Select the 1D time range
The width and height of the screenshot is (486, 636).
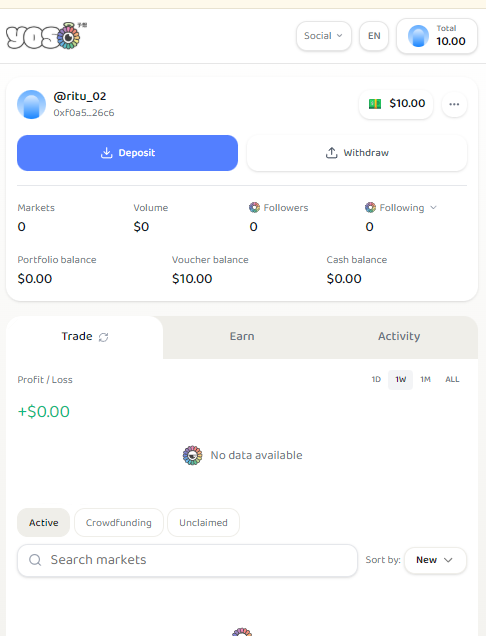[x=376, y=380]
